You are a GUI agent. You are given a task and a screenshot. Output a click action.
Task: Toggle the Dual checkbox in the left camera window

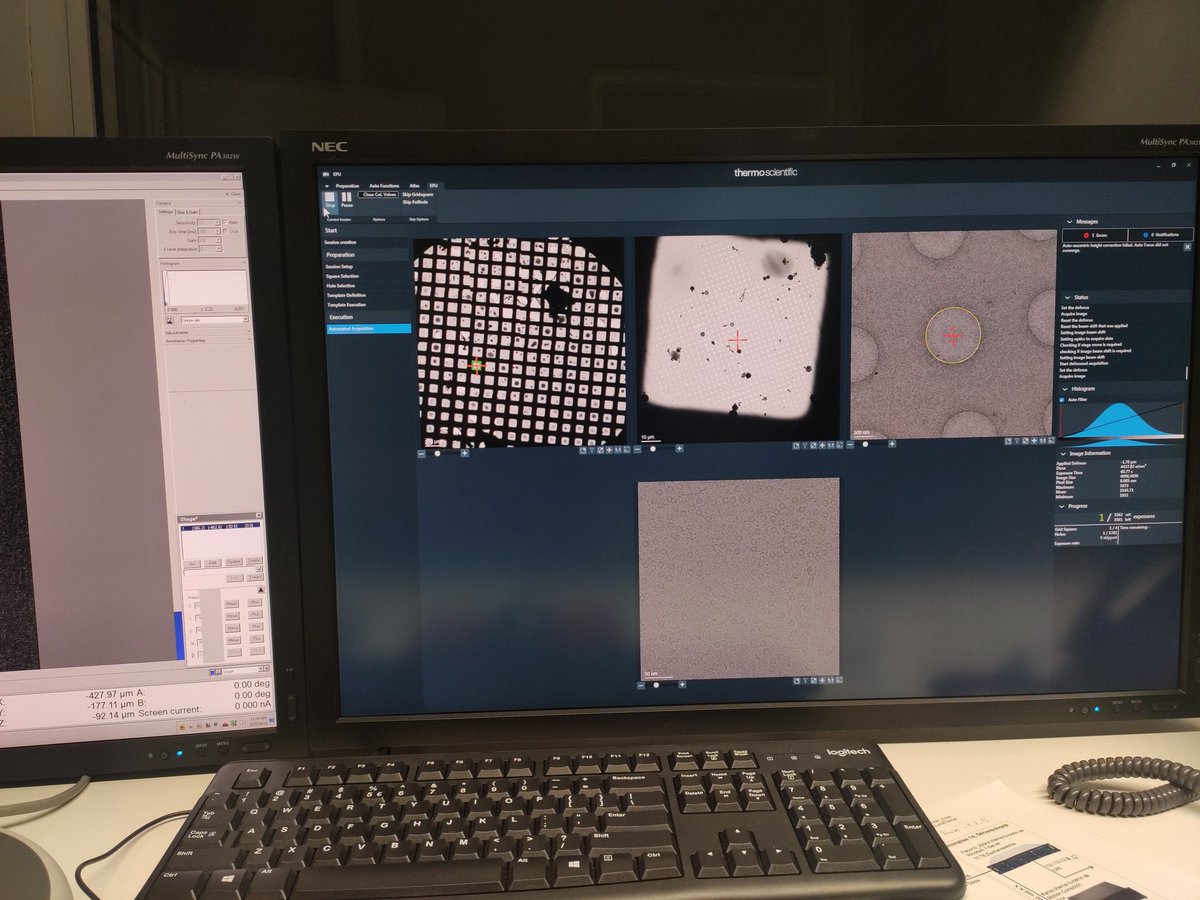(x=225, y=231)
